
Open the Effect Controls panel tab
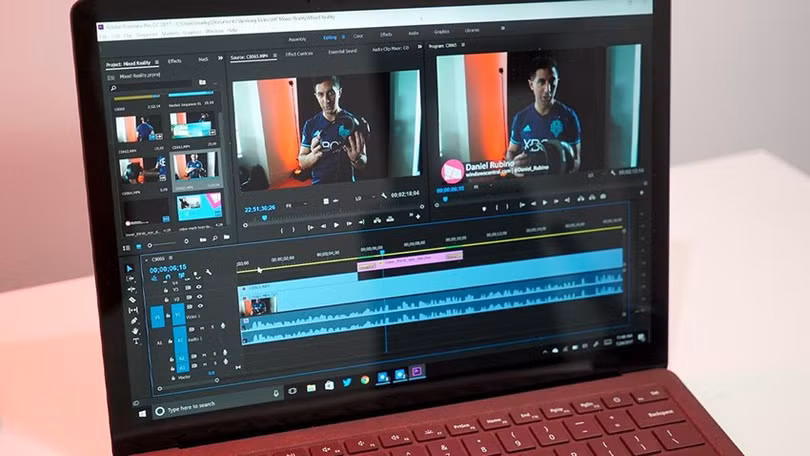299,54
